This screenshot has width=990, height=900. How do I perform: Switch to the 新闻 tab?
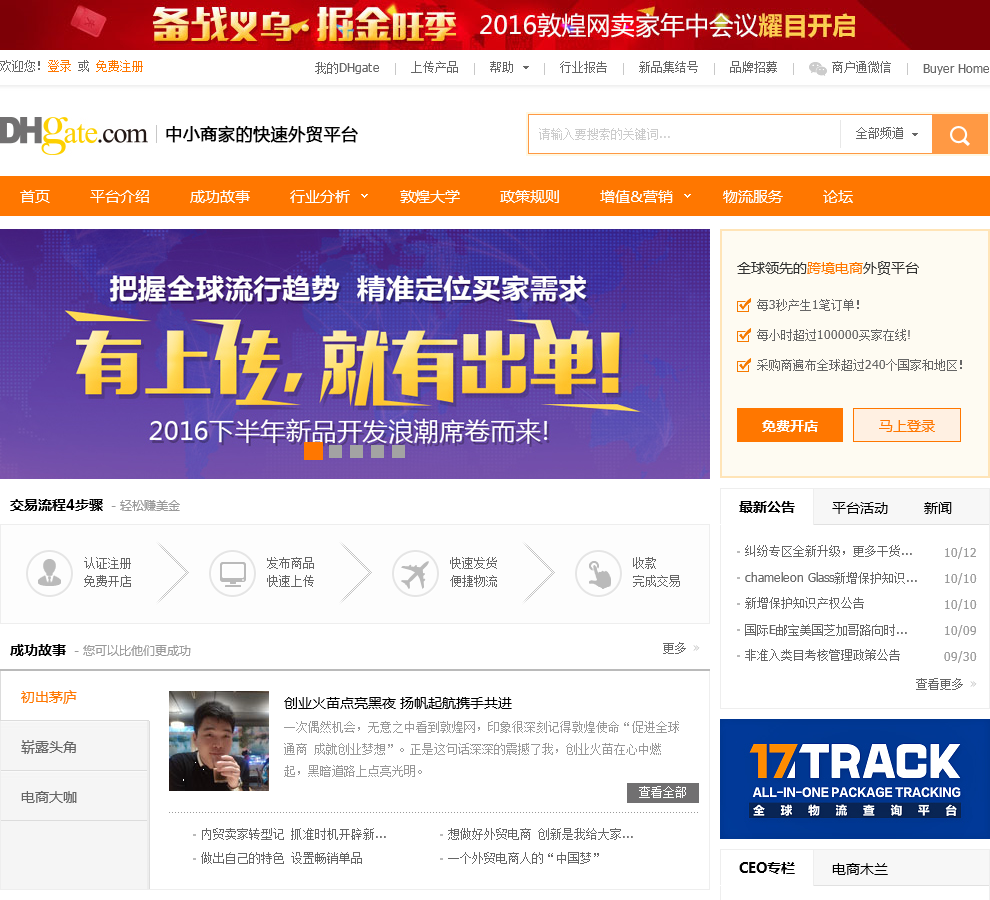[938, 508]
